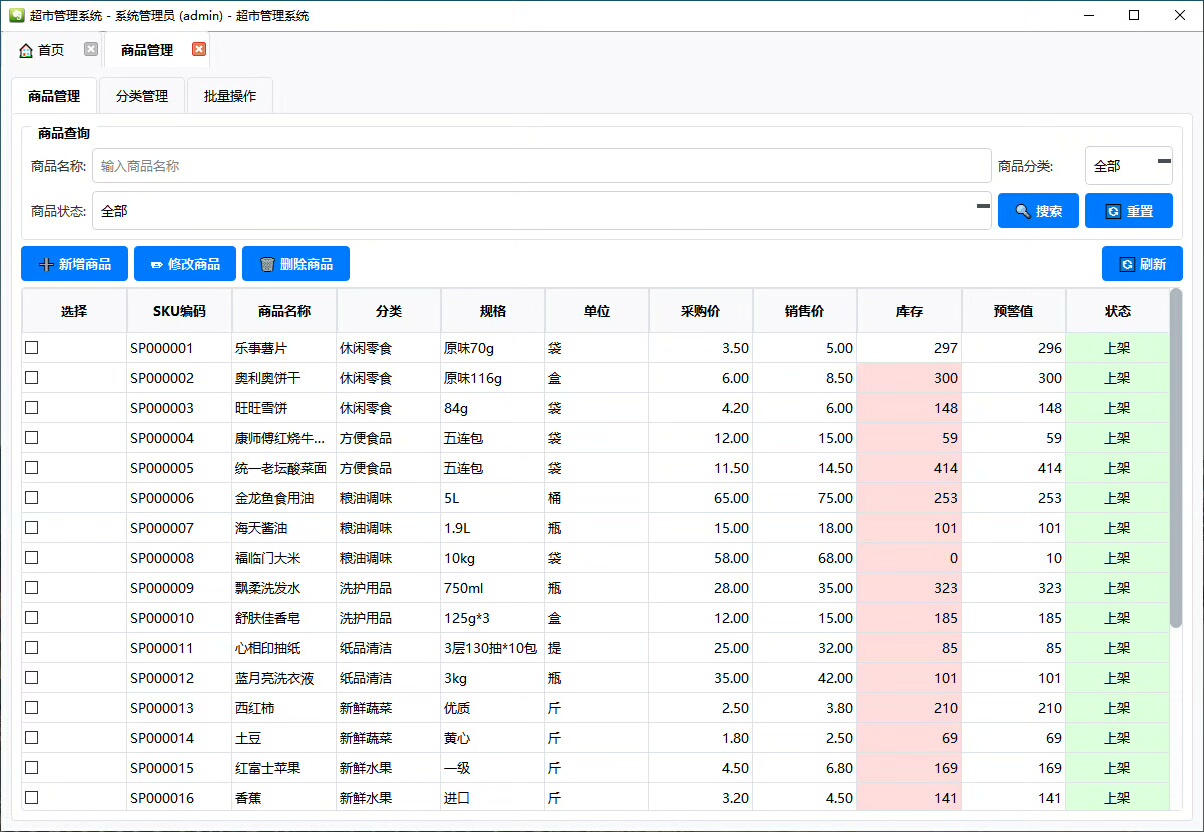Open the 批量操作 tab
The width and height of the screenshot is (1204, 832).
click(x=229, y=96)
